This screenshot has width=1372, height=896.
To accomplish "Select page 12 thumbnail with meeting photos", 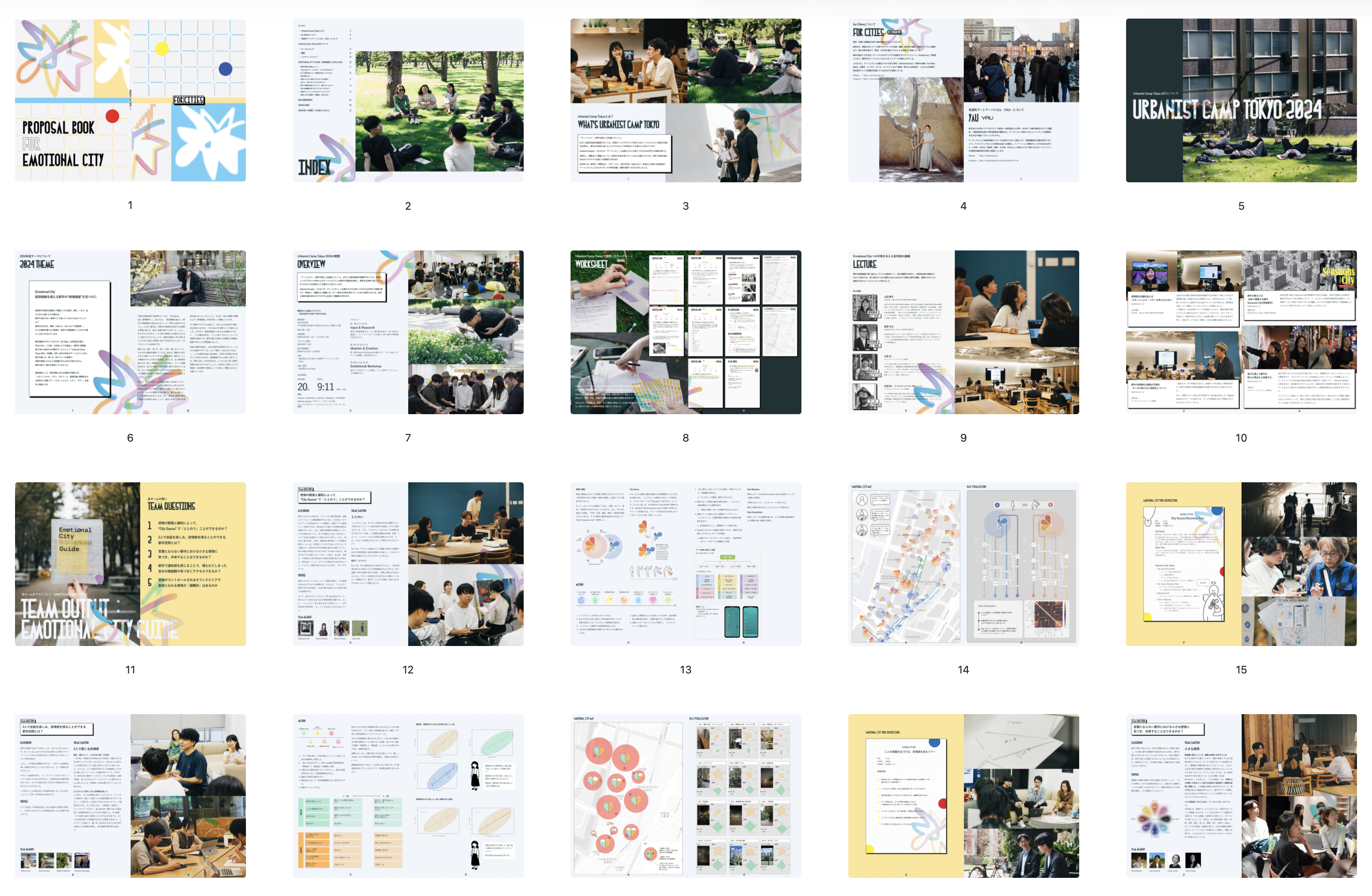I will (408, 564).
